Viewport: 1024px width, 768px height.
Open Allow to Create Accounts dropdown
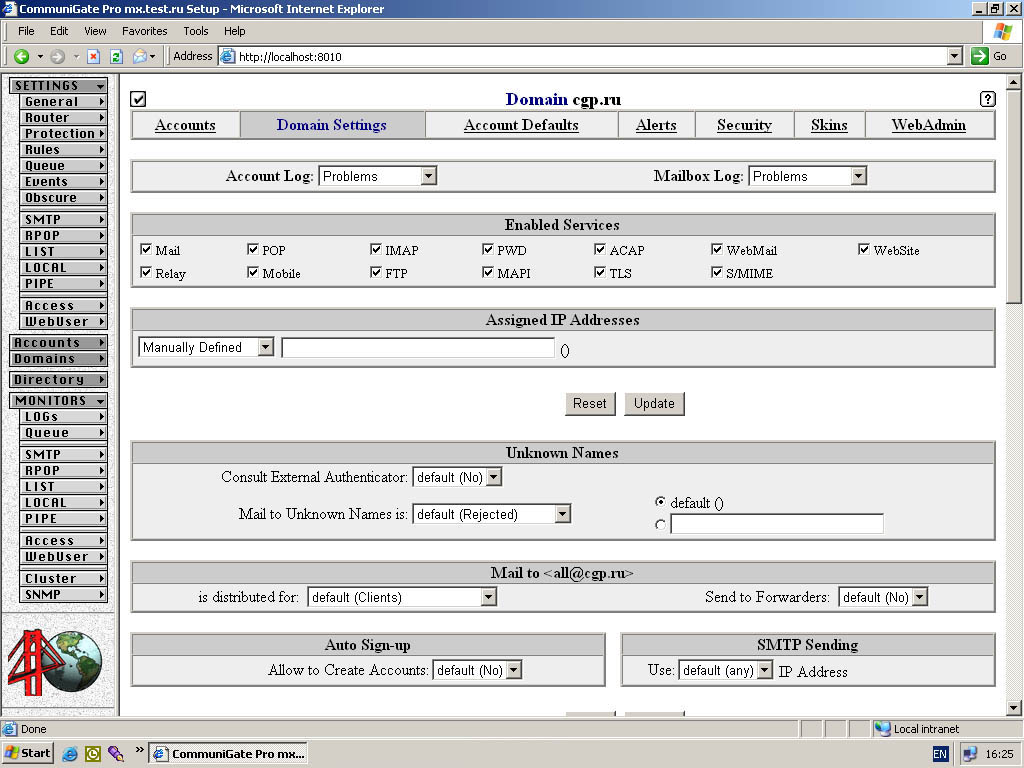tap(477, 670)
